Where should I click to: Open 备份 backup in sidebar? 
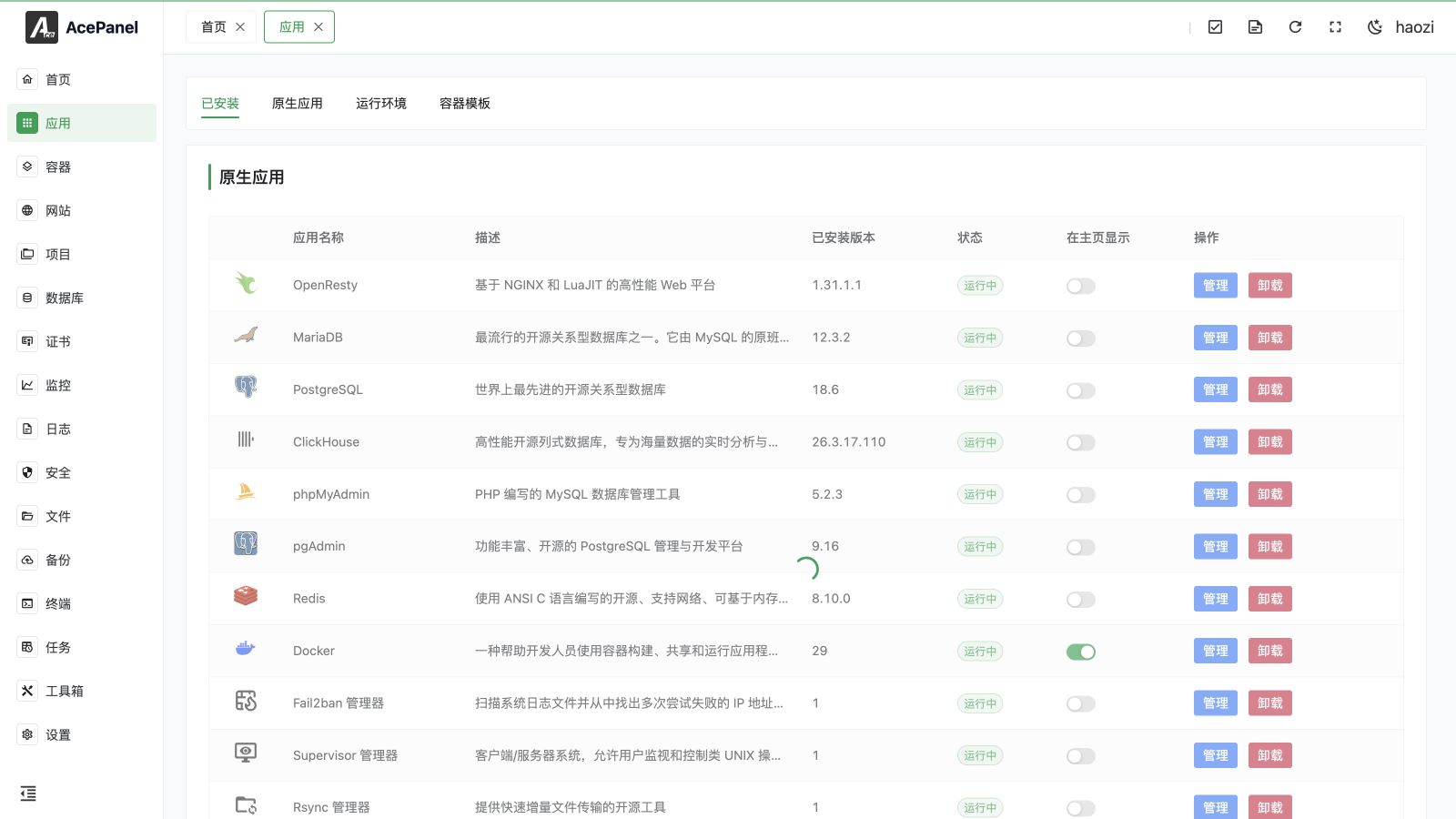tap(82, 560)
